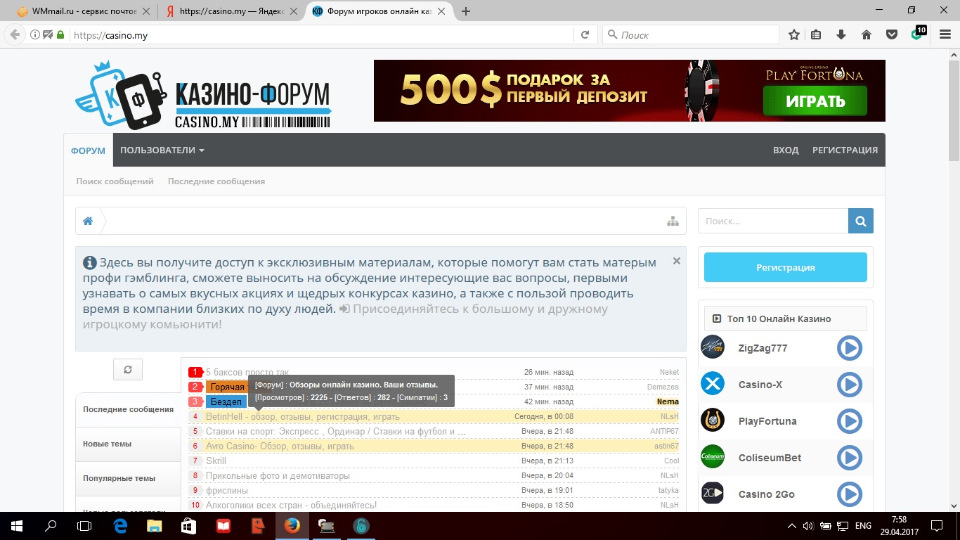The width and height of the screenshot is (960, 540).
Task: Switch to the Яндекс casino.my tab
Action: [231, 11]
